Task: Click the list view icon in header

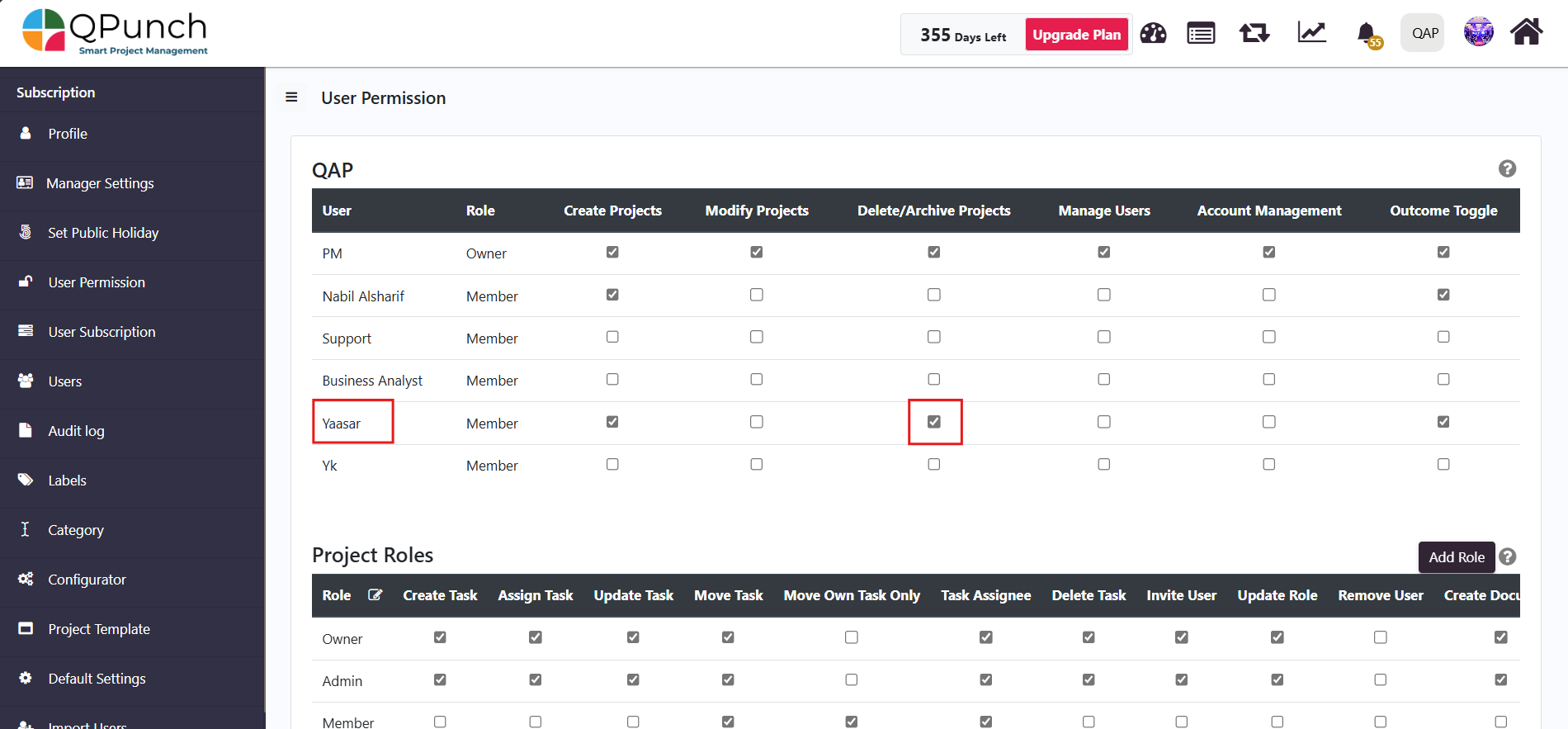Action: (x=1201, y=33)
